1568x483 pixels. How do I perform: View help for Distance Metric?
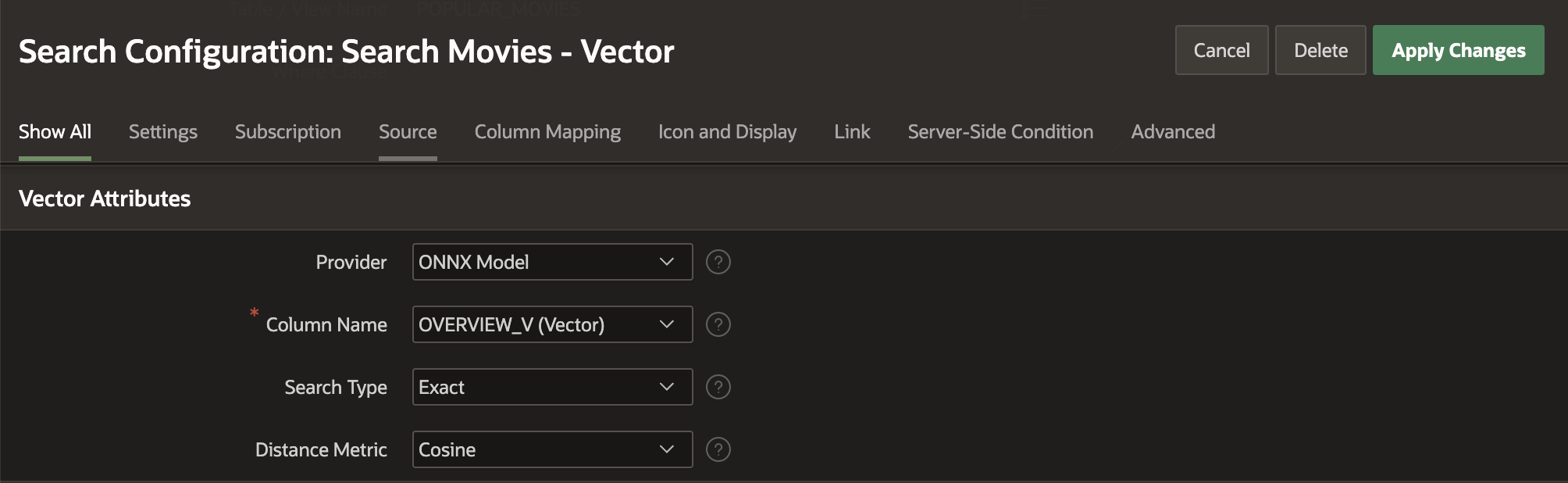pyautogui.click(x=718, y=449)
